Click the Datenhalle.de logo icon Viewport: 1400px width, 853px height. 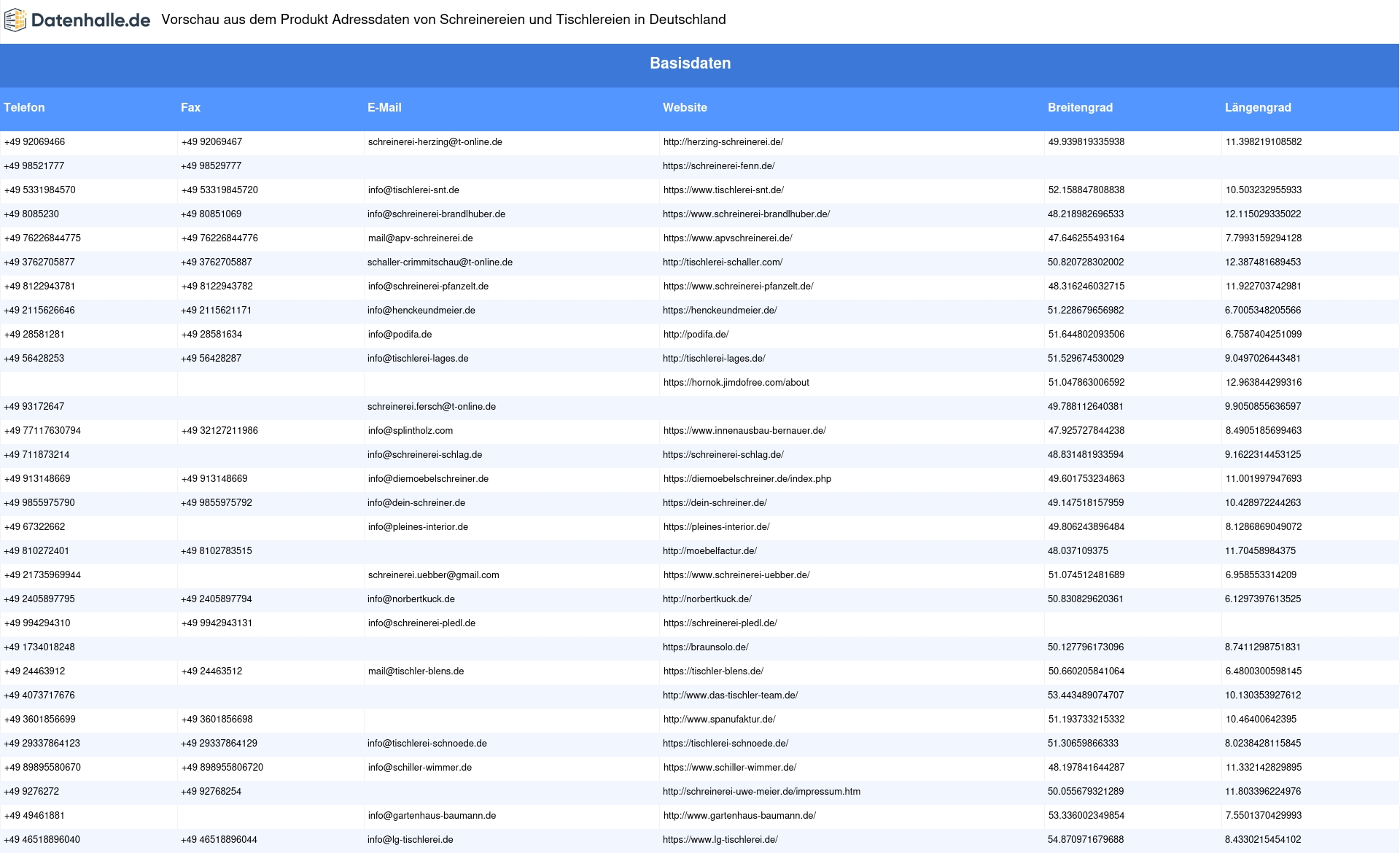(15, 20)
